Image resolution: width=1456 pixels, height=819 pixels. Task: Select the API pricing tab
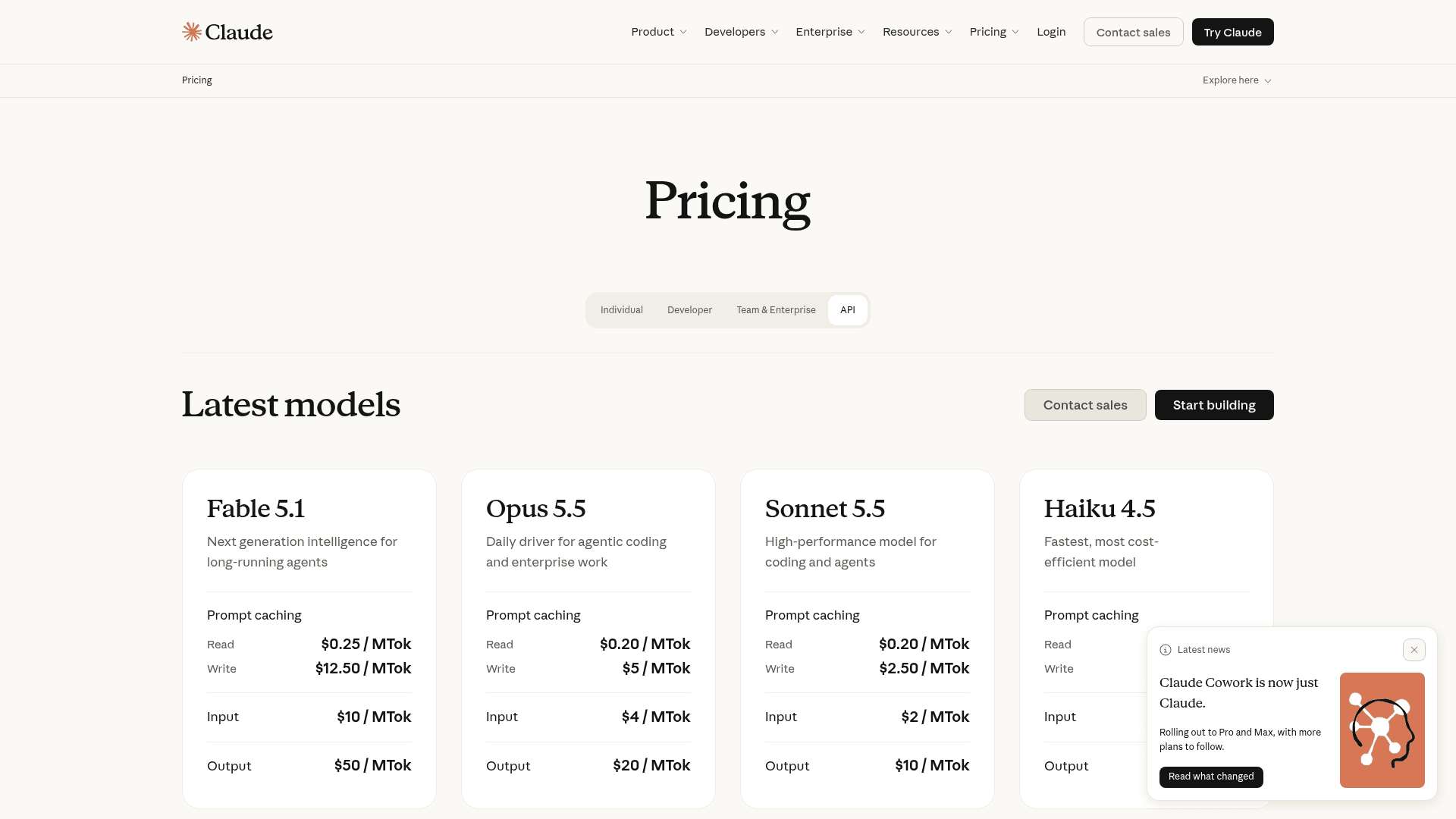[x=848, y=310]
